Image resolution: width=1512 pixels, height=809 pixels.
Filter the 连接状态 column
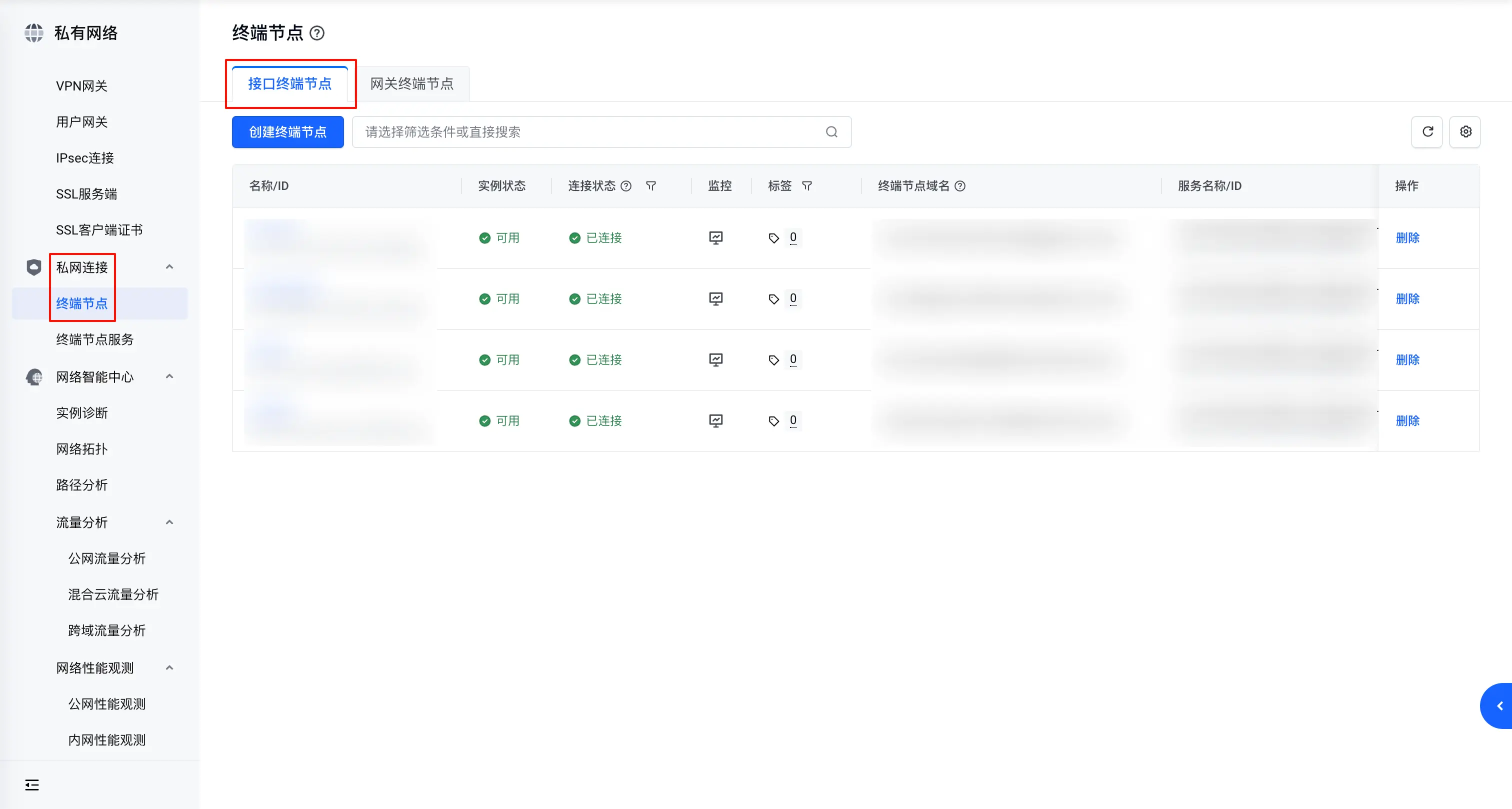click(x=651, y=186)
